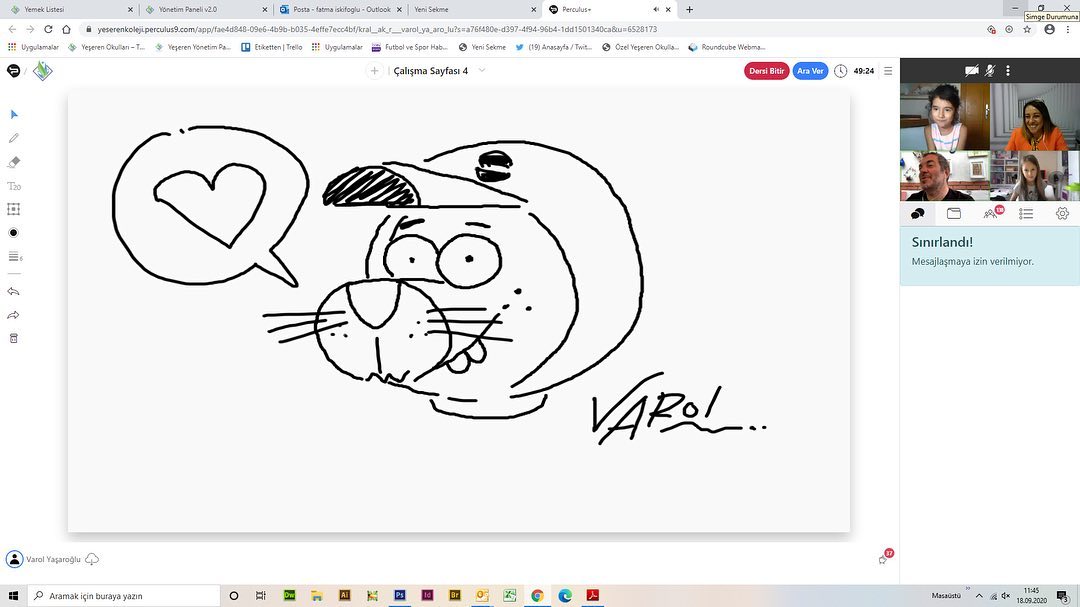Screen dimensions: 1080x607
Task: Clear whiteboard with trash icon
Action: 14,338
